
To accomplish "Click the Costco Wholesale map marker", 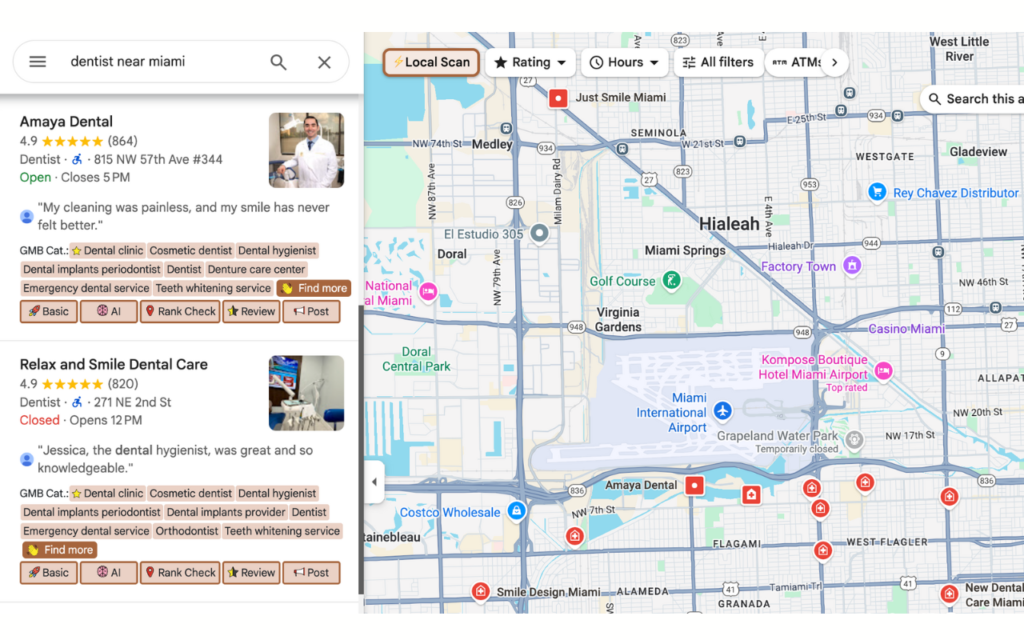I will 516,511.
